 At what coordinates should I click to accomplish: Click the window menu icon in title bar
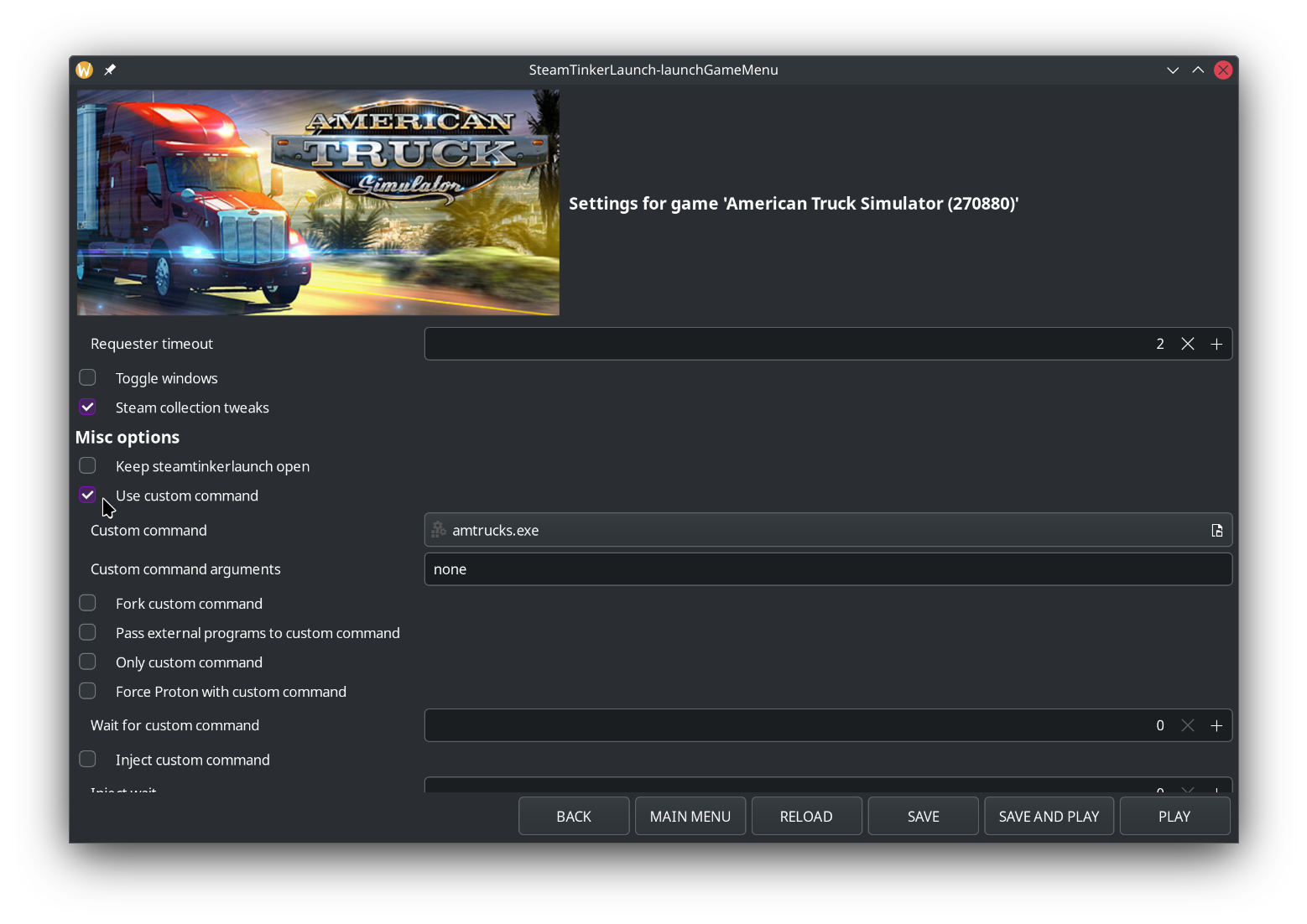[x=85, y=70]
